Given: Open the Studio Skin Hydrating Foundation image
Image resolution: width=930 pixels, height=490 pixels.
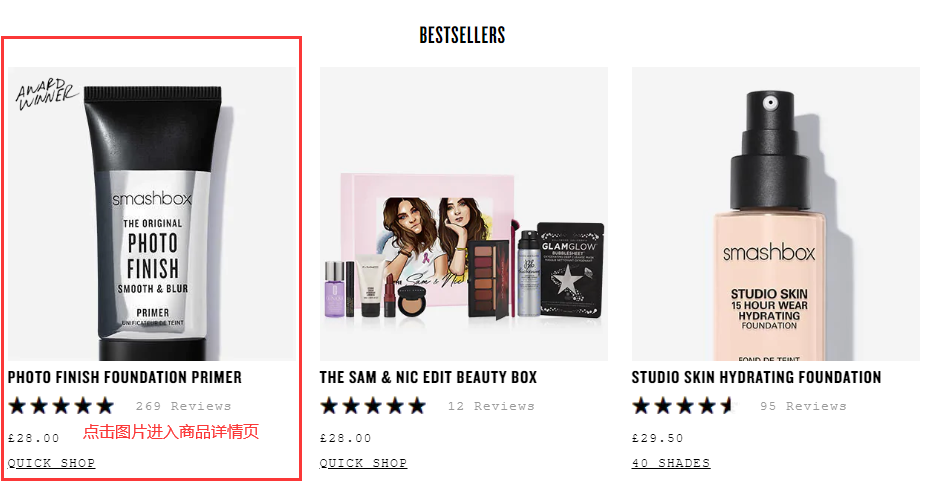Looking at the screenshot, I should point(776,214).
